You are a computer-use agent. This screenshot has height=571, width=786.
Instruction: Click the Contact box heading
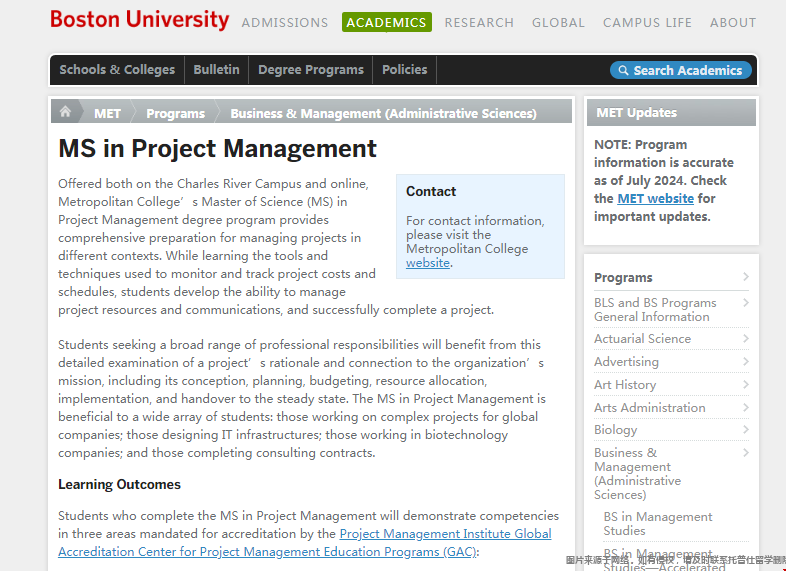click(x=431, y=192)
